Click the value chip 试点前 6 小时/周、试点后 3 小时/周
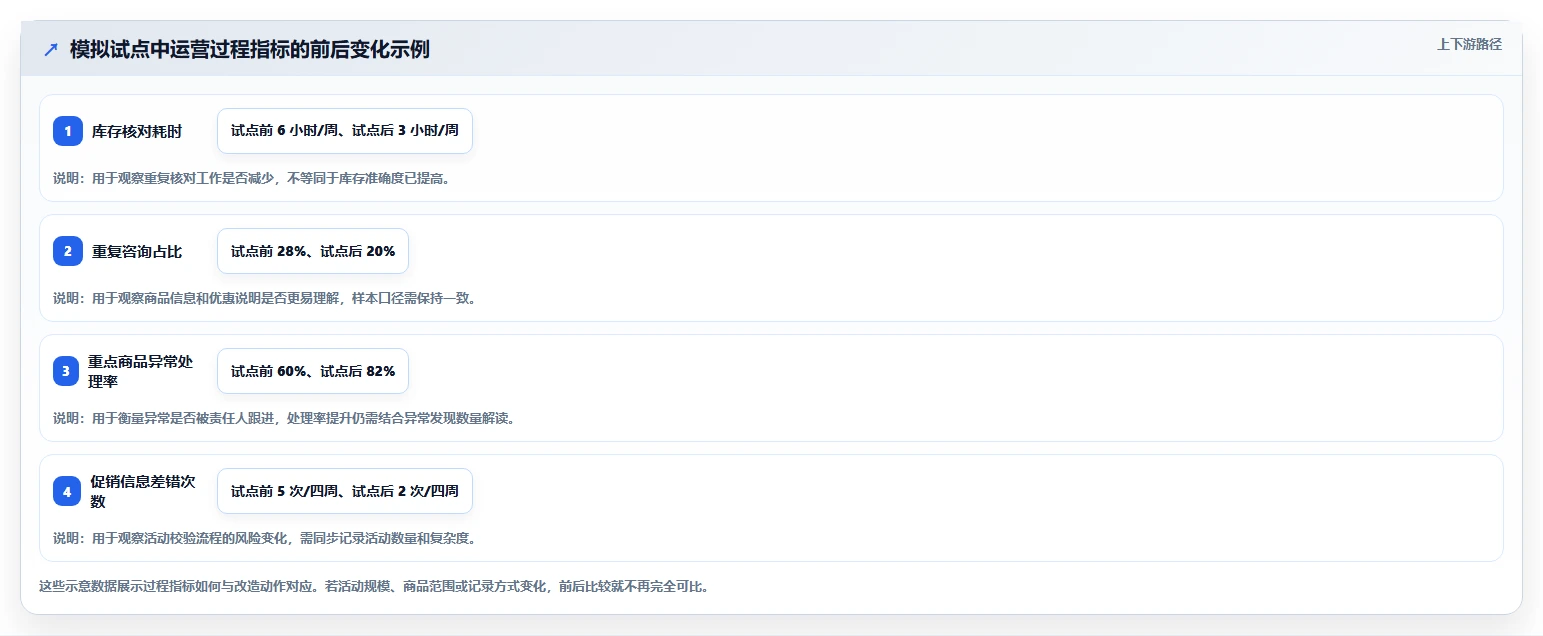This screenshot has height=636, width=1543. [345, 131]
